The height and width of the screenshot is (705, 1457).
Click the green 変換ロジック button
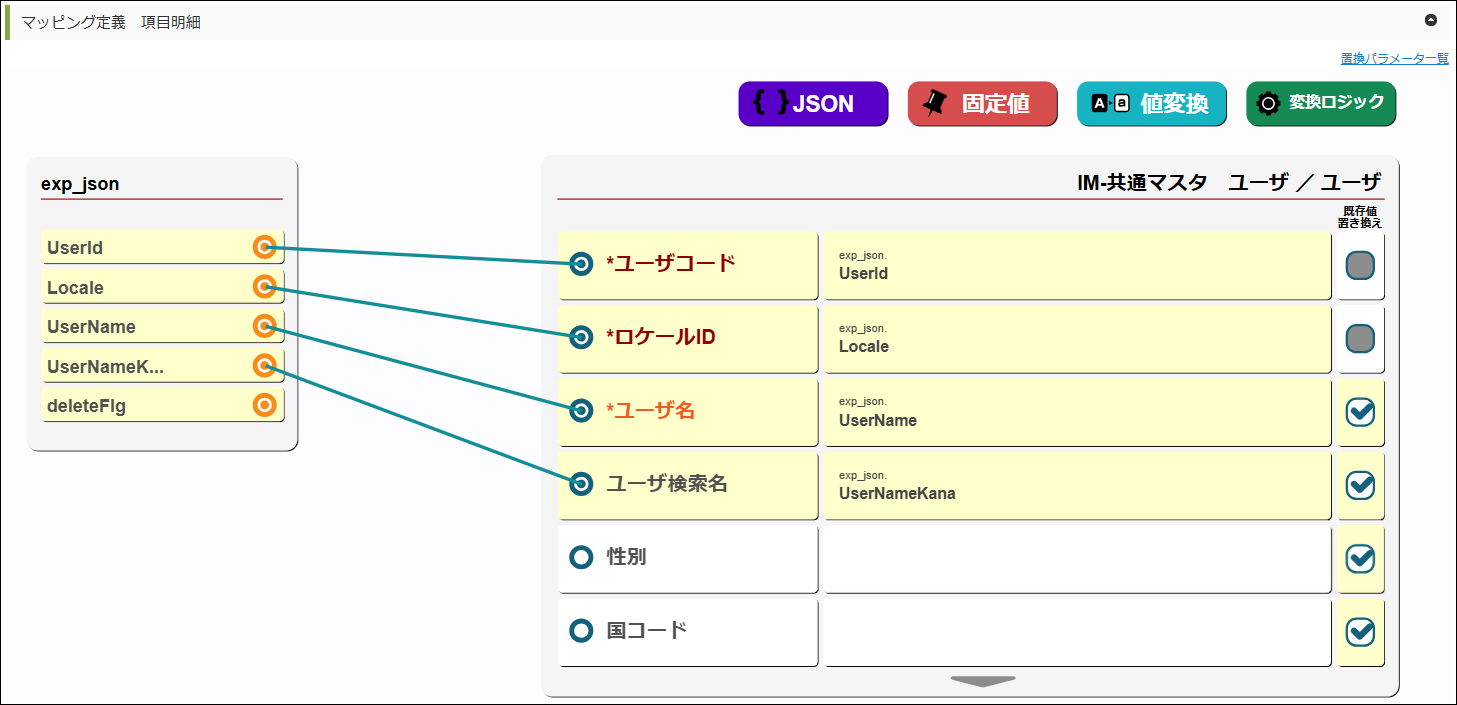(1320, 103)
